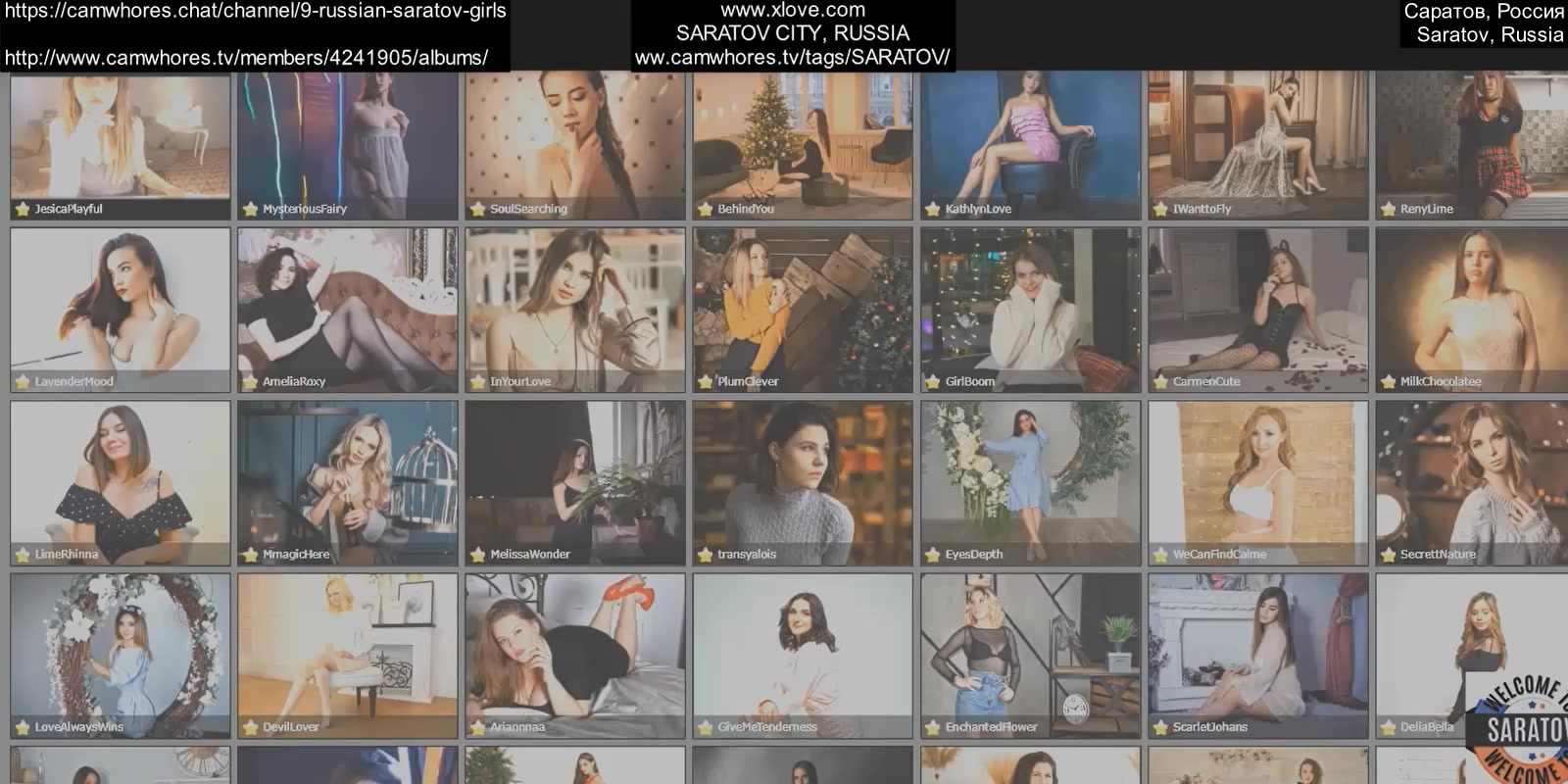Click the transyalois name link
The height and width of the screenshot is (784, 1568).
point(747,555)
